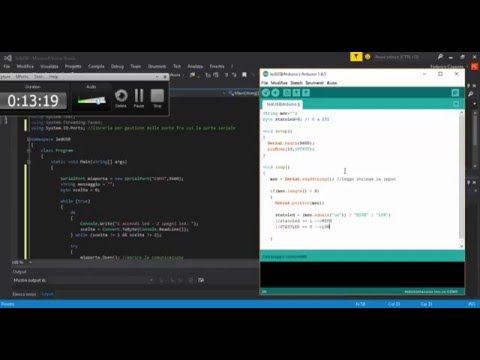This screenshot has height=360, width=480.
Task: Open the recorder Tools menu
Action: pos(40,77)
